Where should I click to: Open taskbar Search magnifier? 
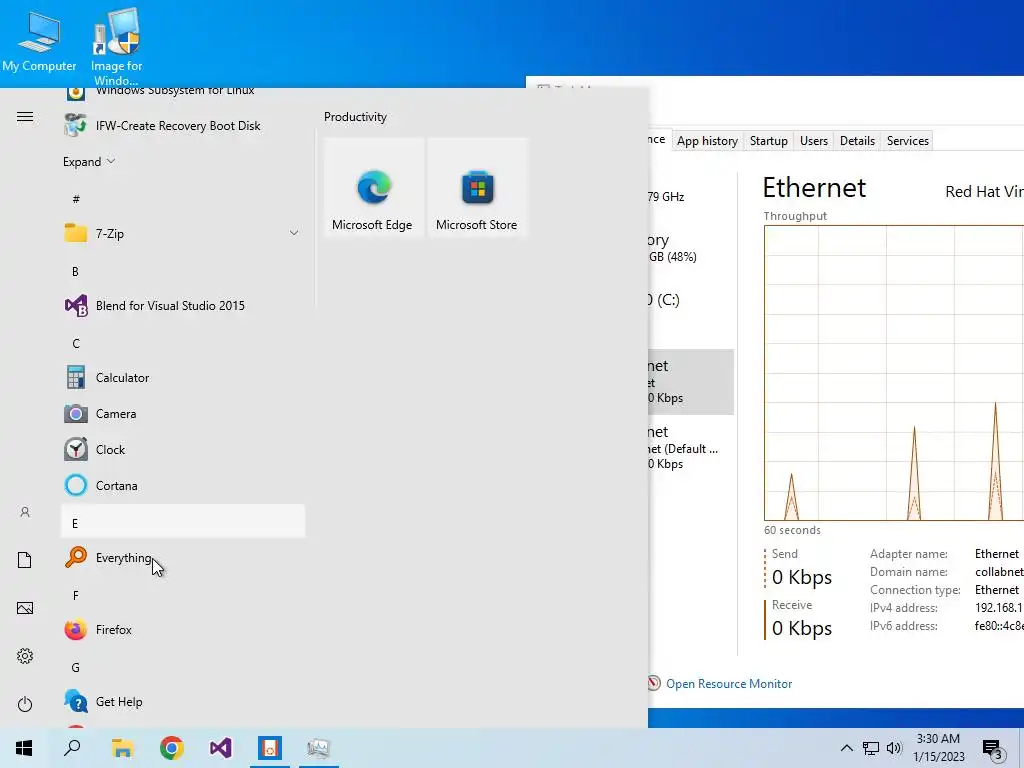tap(72, 748)
